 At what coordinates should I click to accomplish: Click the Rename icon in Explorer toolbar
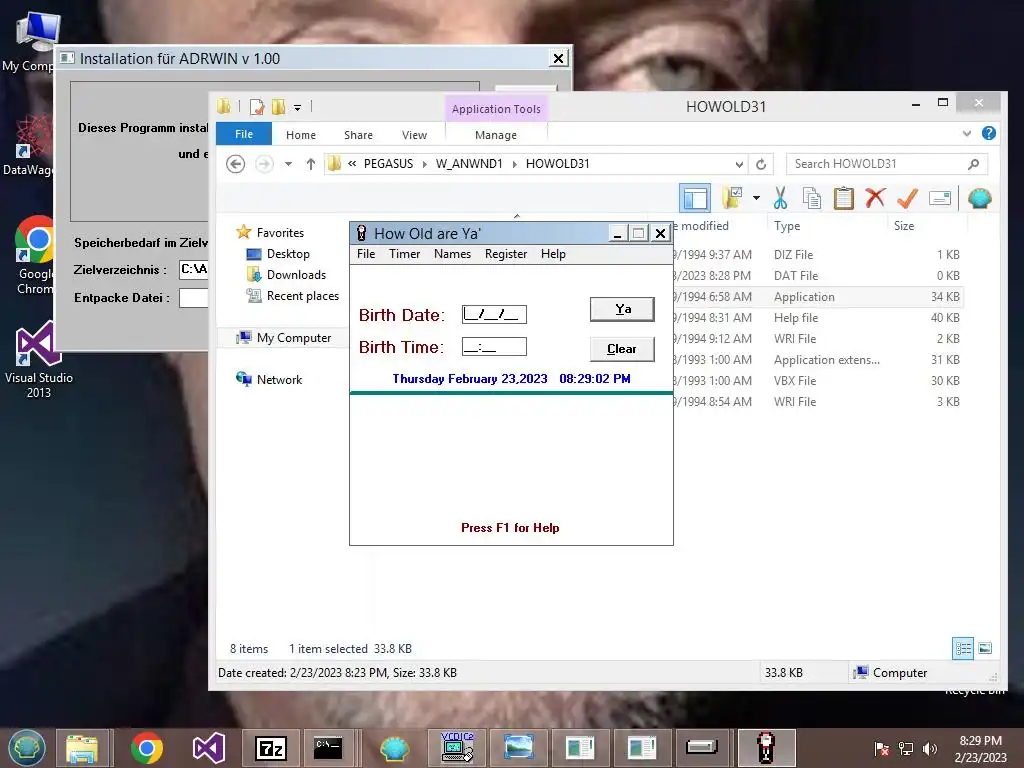pos(940,198)
